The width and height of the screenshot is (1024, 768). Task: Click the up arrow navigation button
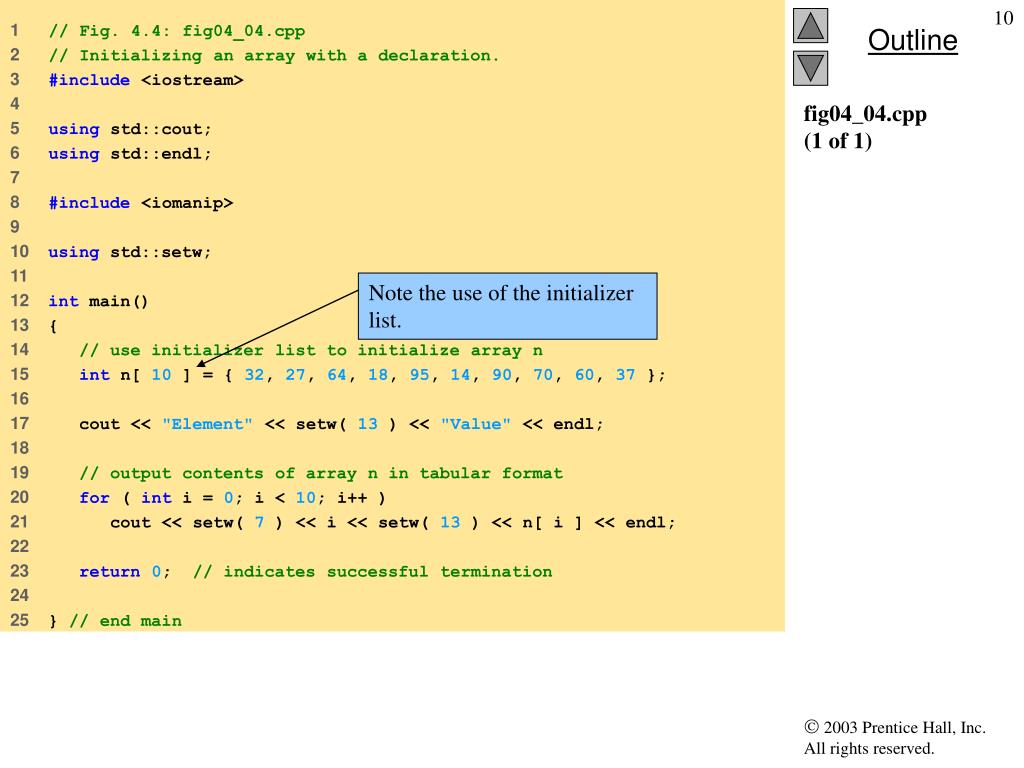coord(810,25)
